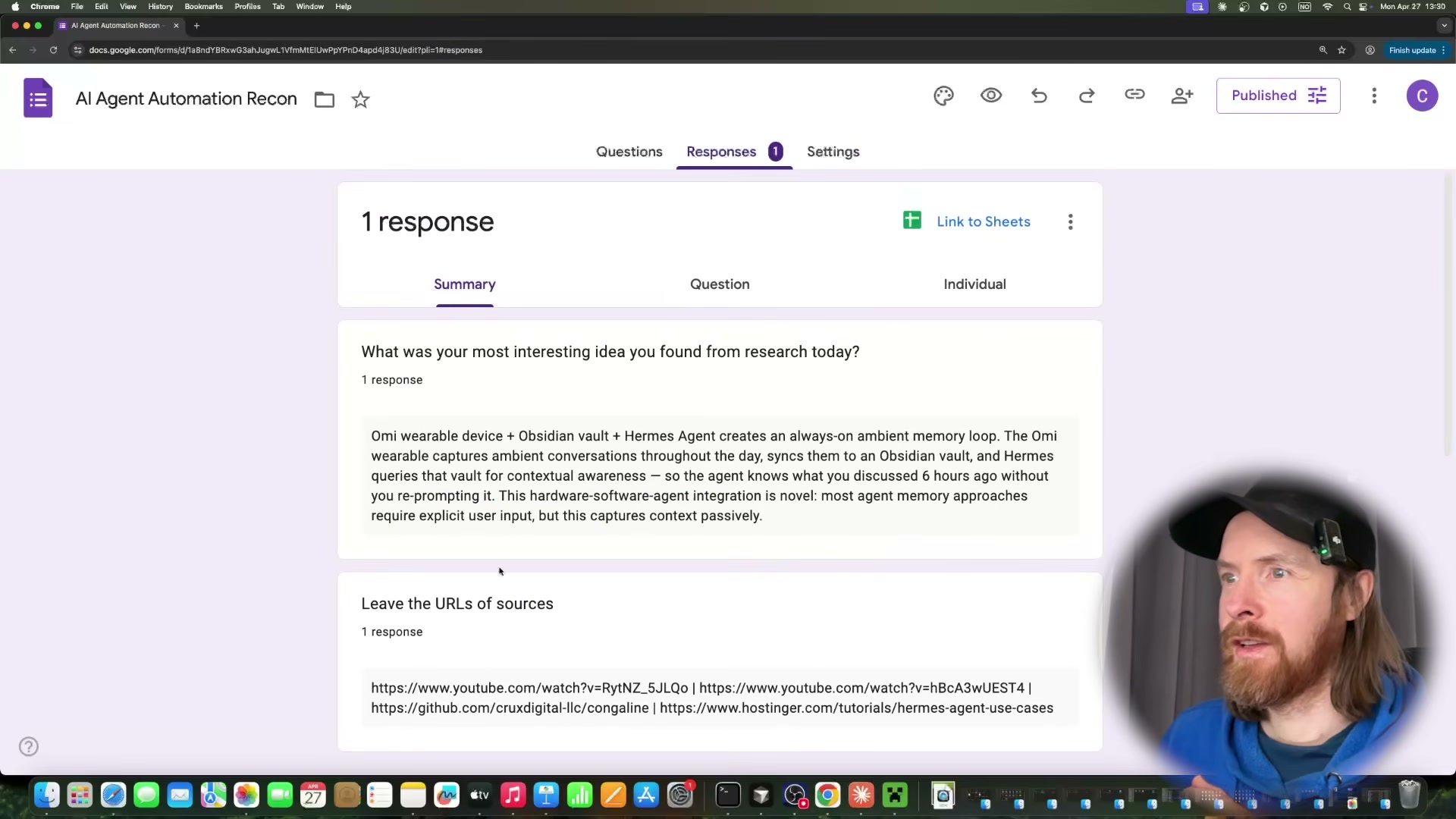
Task: Open Google Chrome from the Dock
Action: (828, 795)
